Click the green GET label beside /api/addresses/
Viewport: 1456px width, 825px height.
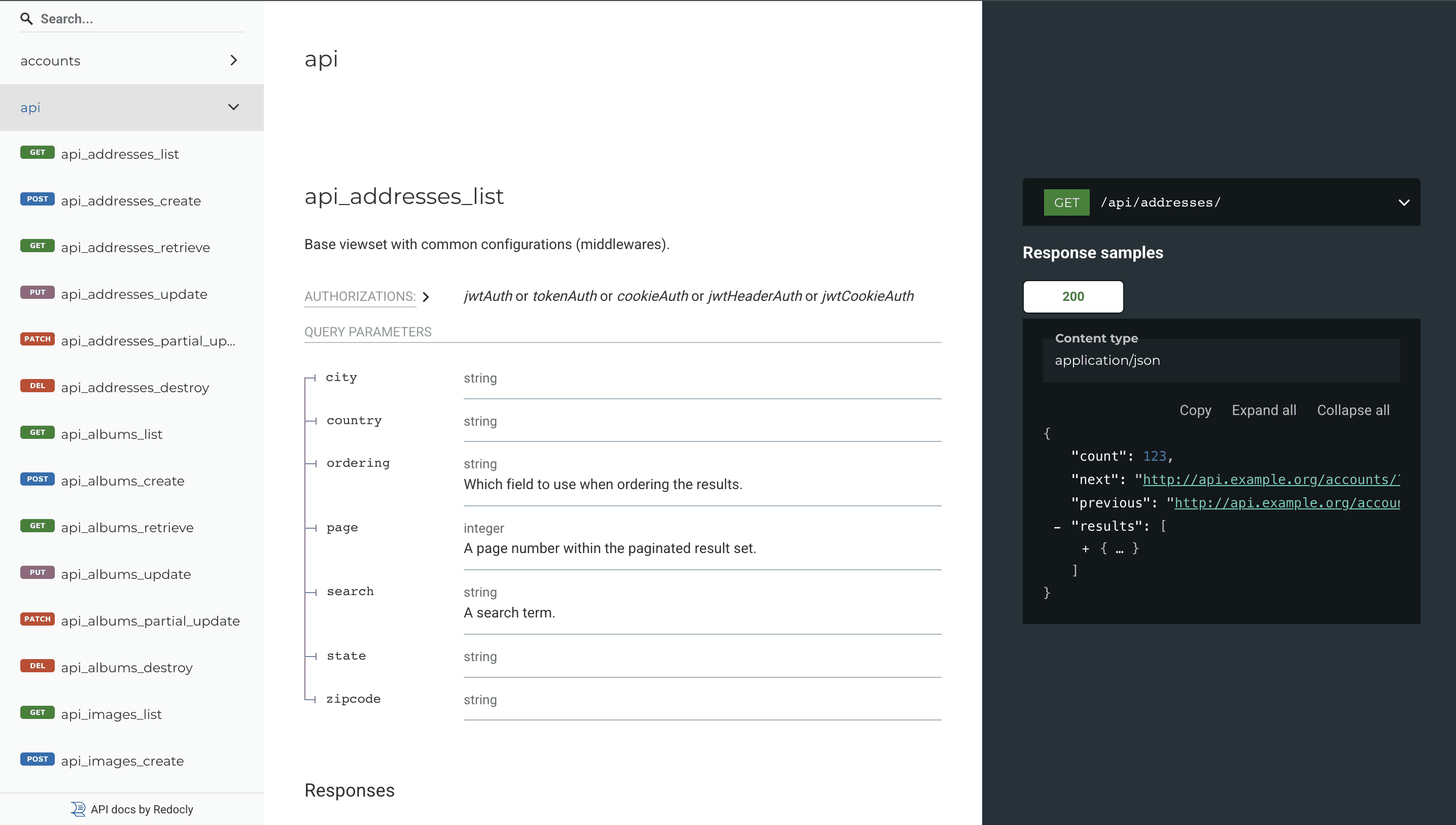1066,203
